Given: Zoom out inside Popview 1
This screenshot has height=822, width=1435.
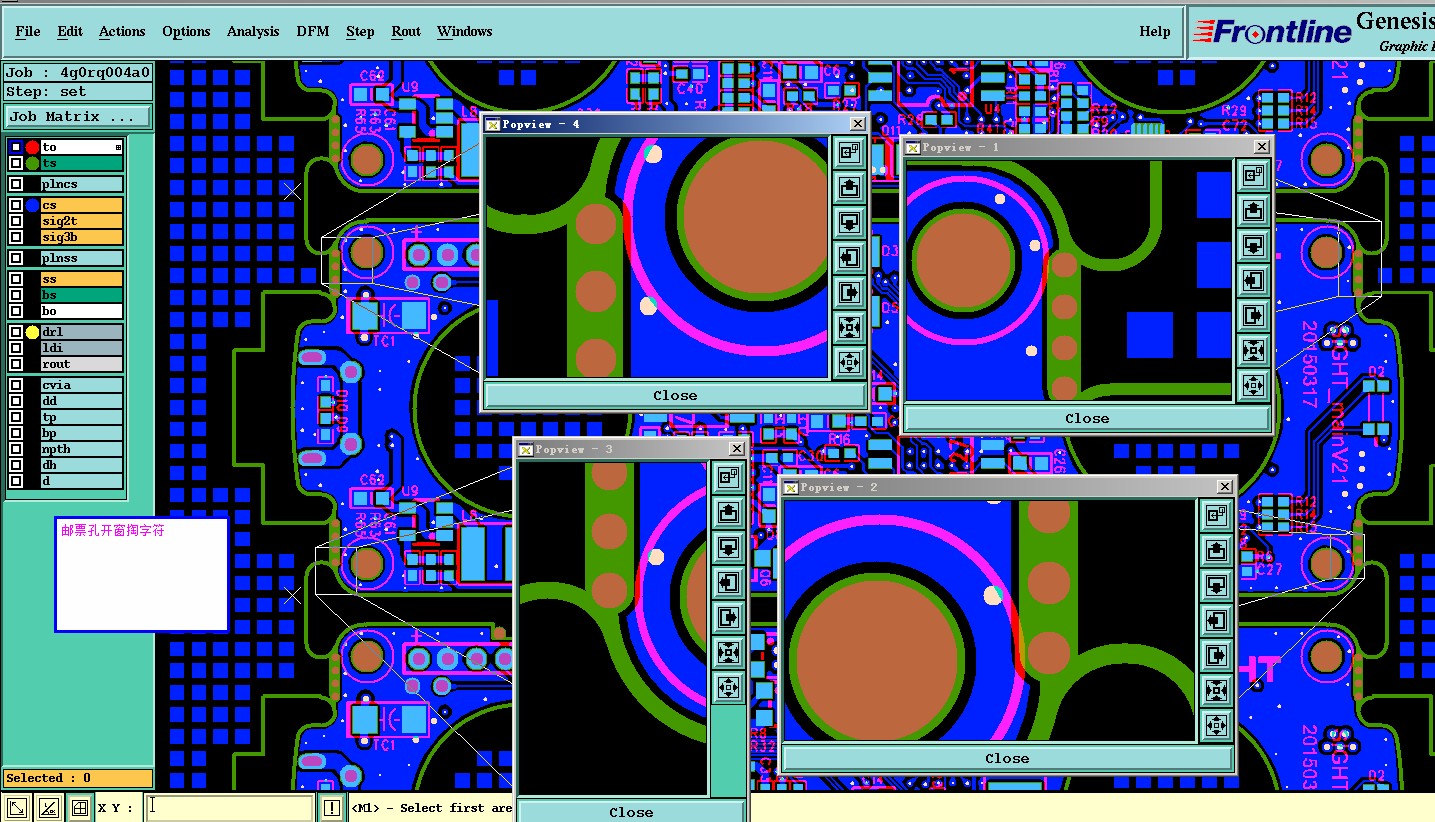Looking at the screenshot, I should pos(1253,385).
